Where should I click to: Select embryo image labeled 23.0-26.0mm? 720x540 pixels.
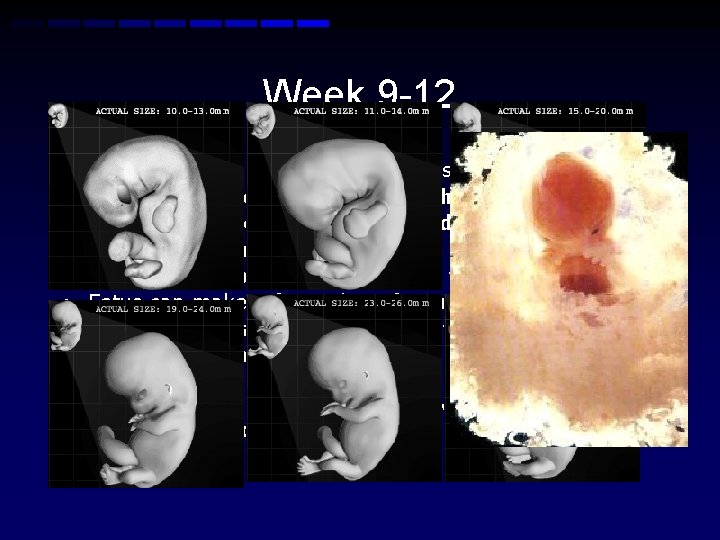pyautogui.click(x=344, y=388)
